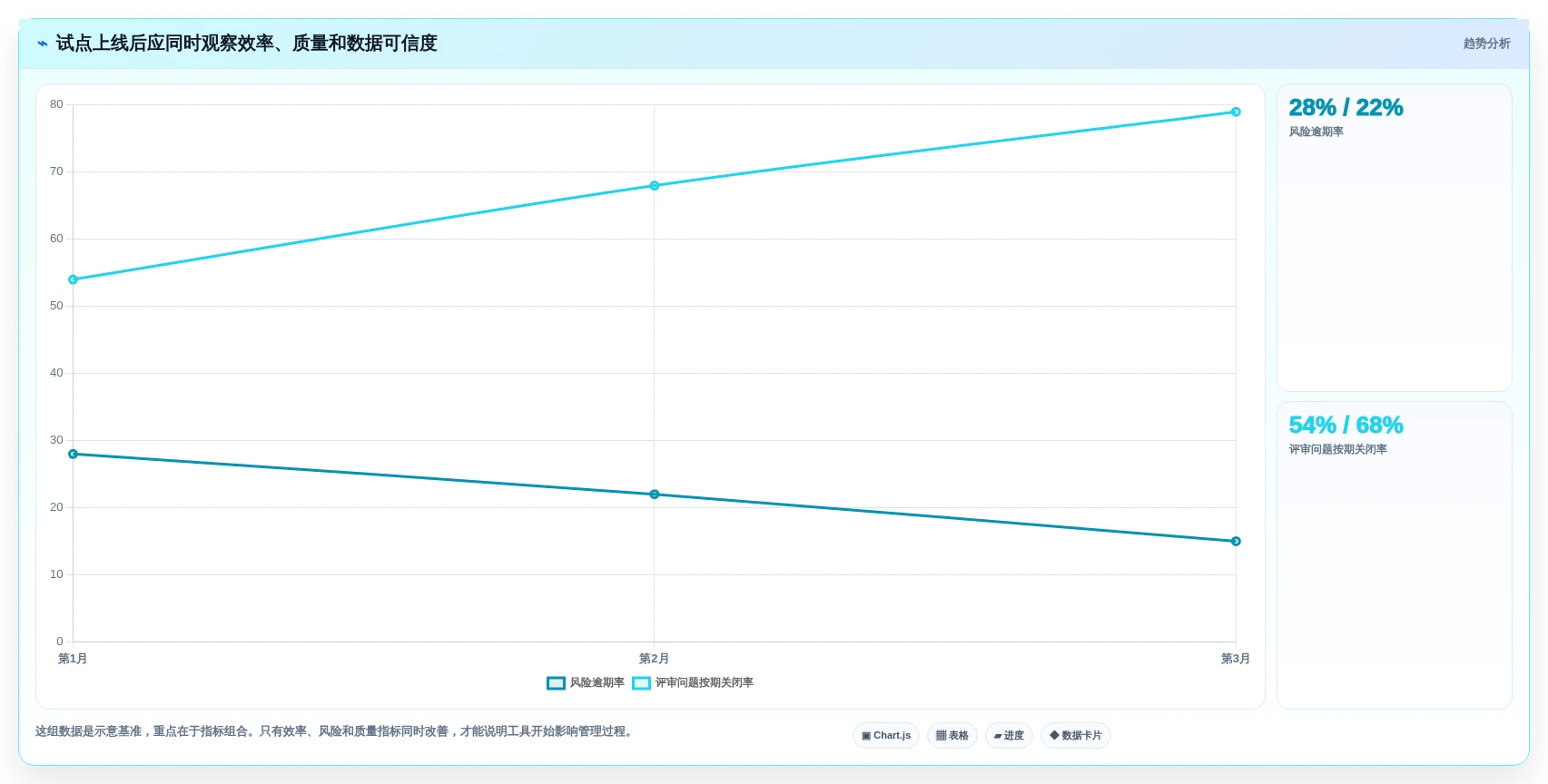
Task: Click the 评审问题按期关闭率 data point for 第3月
Action: coord(1236,112)
